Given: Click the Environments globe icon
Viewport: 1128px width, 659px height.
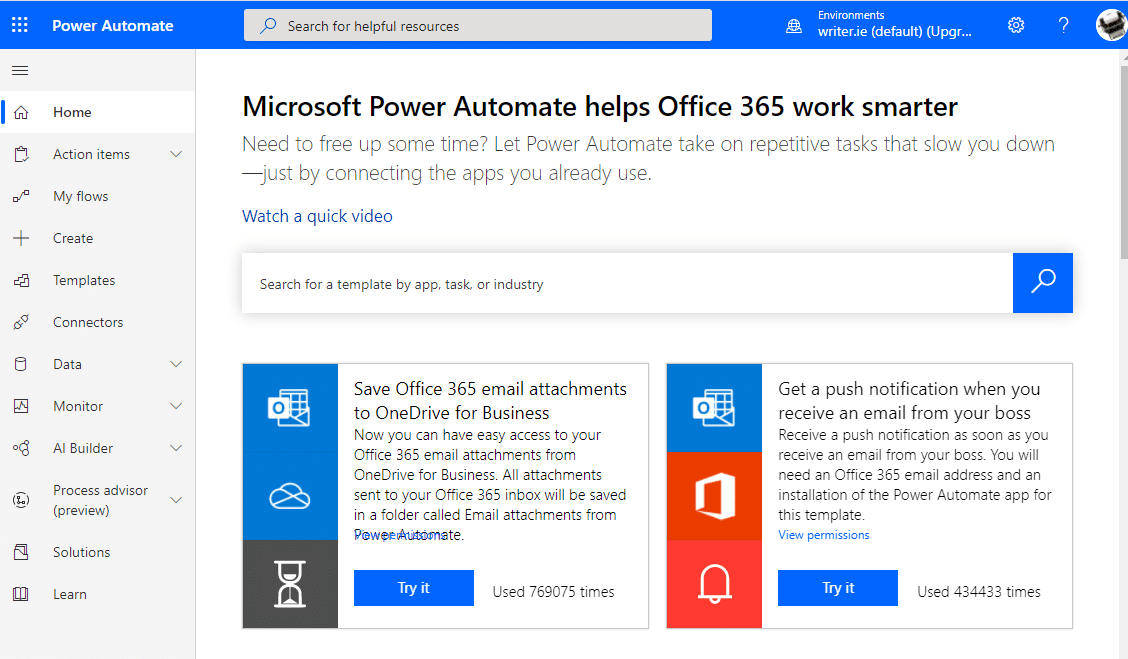Looking at the screenshot, I should (794, 26).
